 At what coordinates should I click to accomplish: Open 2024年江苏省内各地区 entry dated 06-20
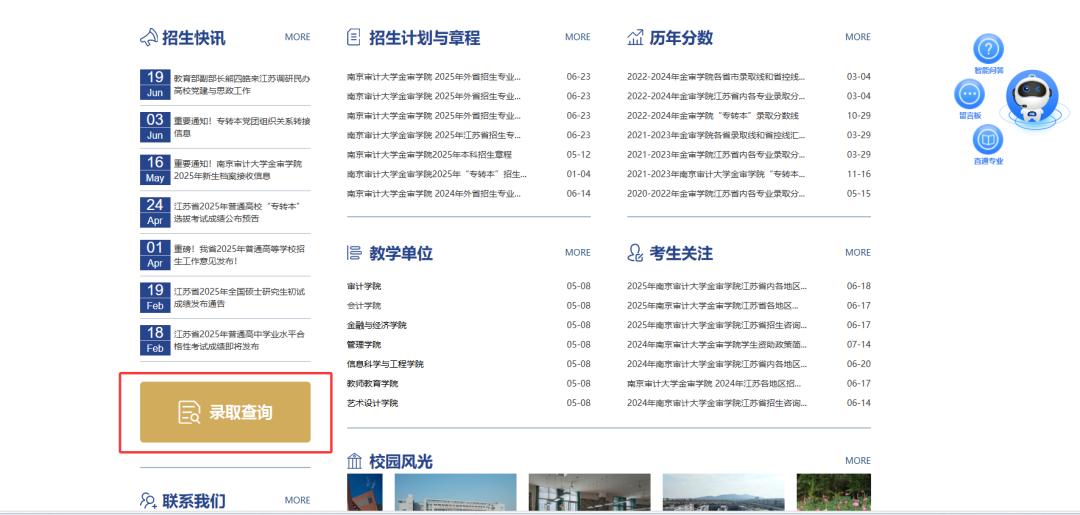(x=717, y=364)
